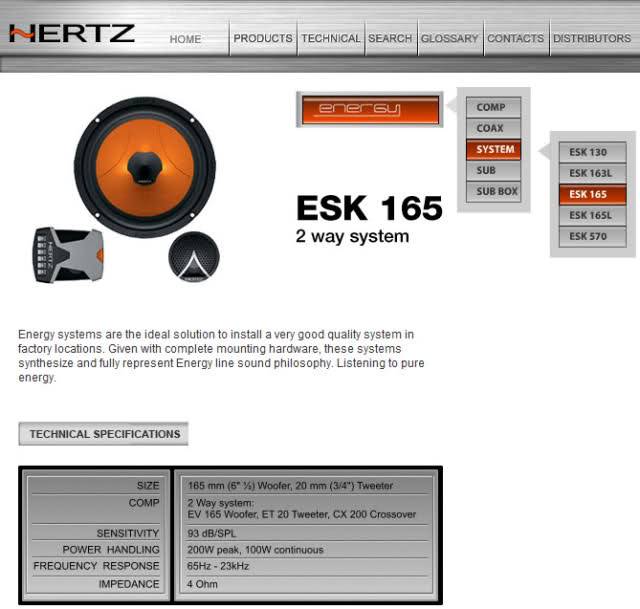Click the COMP specification label
Screen dimensions: 640x609
tap(144, 503)
